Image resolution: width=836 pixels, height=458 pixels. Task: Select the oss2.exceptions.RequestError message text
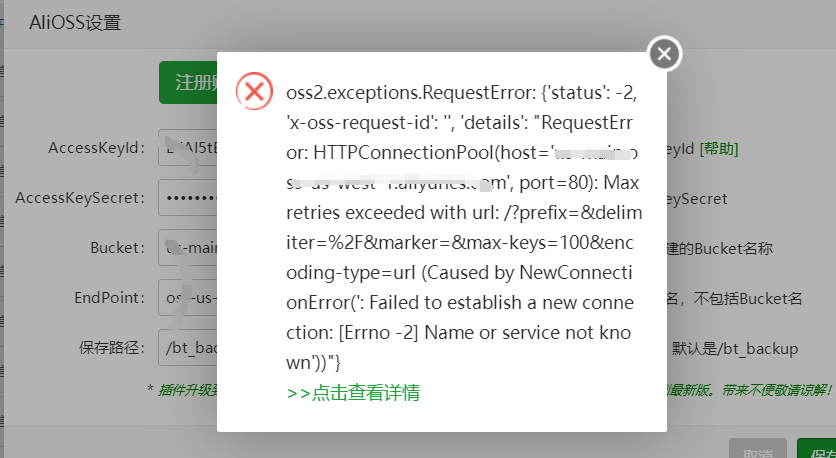[x=462, y=228]
